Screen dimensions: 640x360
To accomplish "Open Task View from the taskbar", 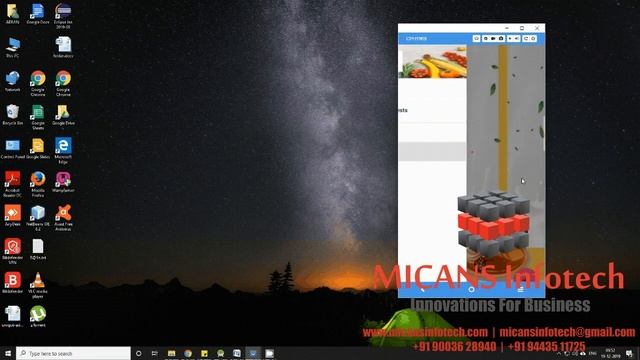I will coord(155,353).
